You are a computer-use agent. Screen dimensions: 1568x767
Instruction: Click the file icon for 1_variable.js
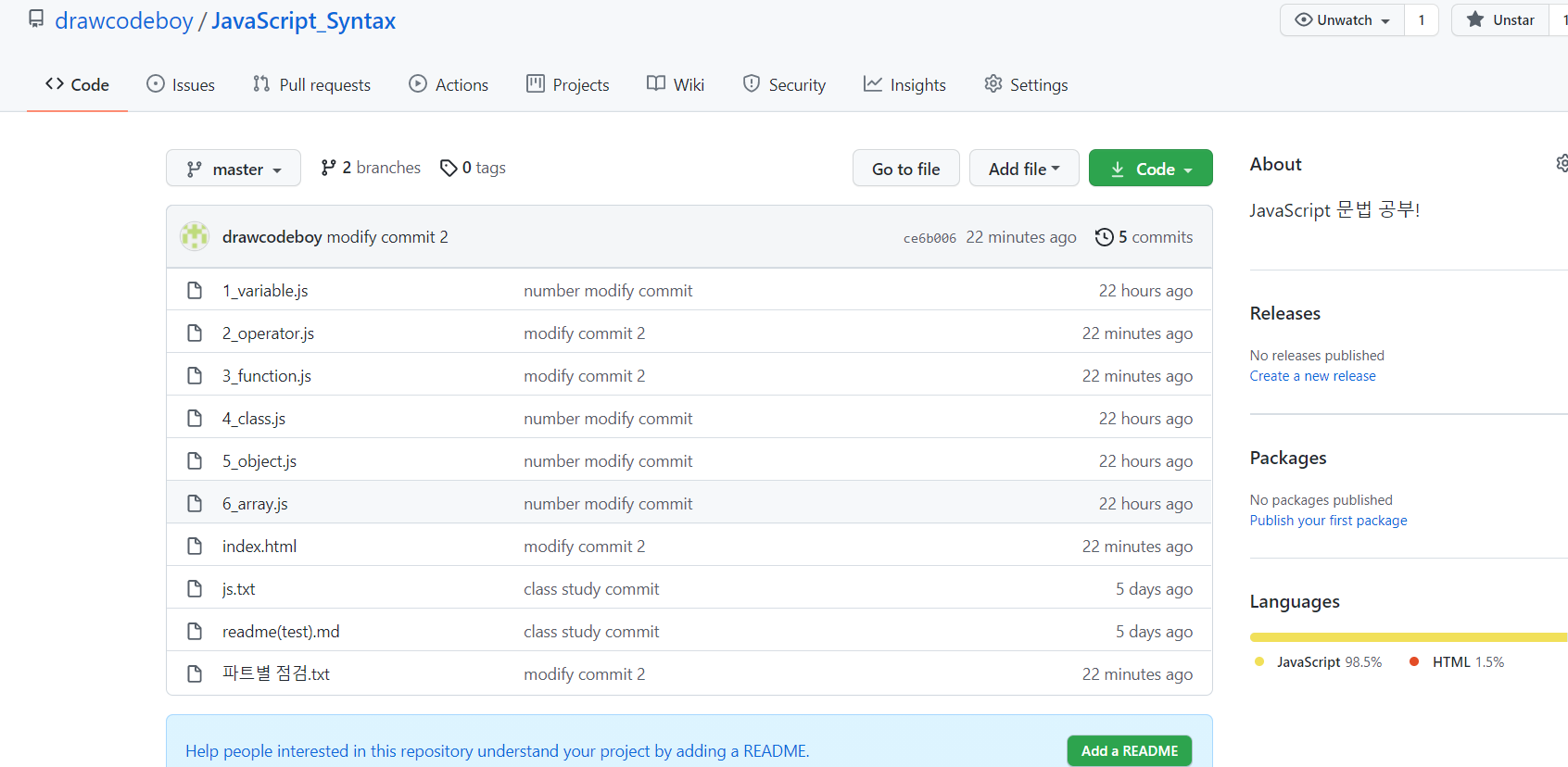(195, 291)
